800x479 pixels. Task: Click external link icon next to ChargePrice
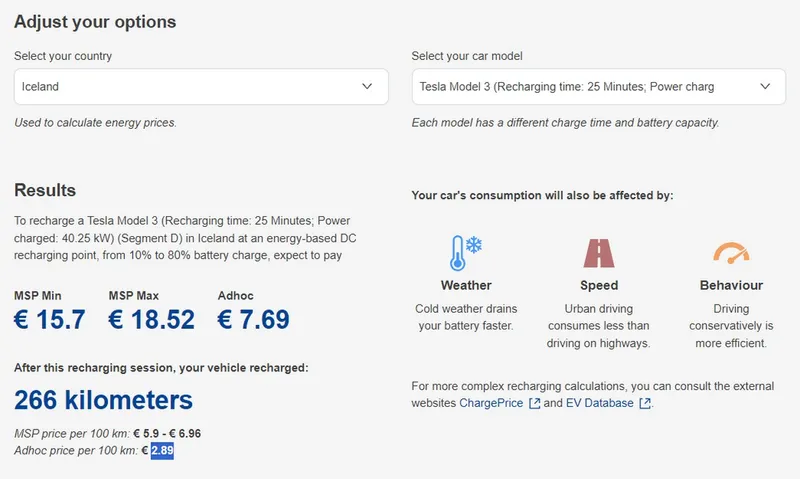coord(534,404)
